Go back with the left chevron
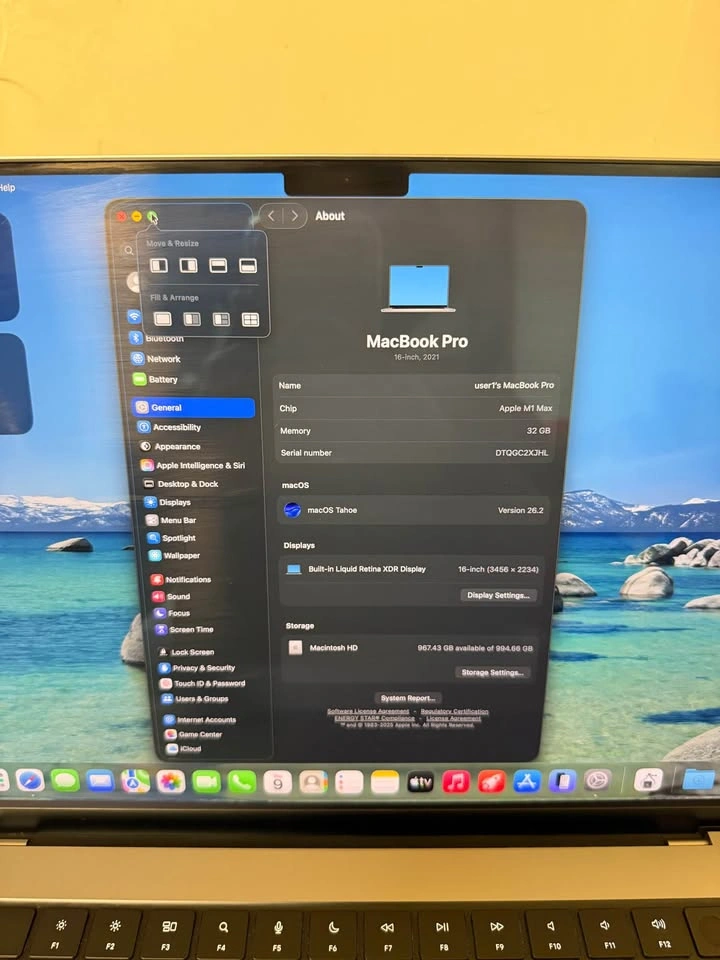This screenshot has height=960, width=720. (x=271, y=216)
